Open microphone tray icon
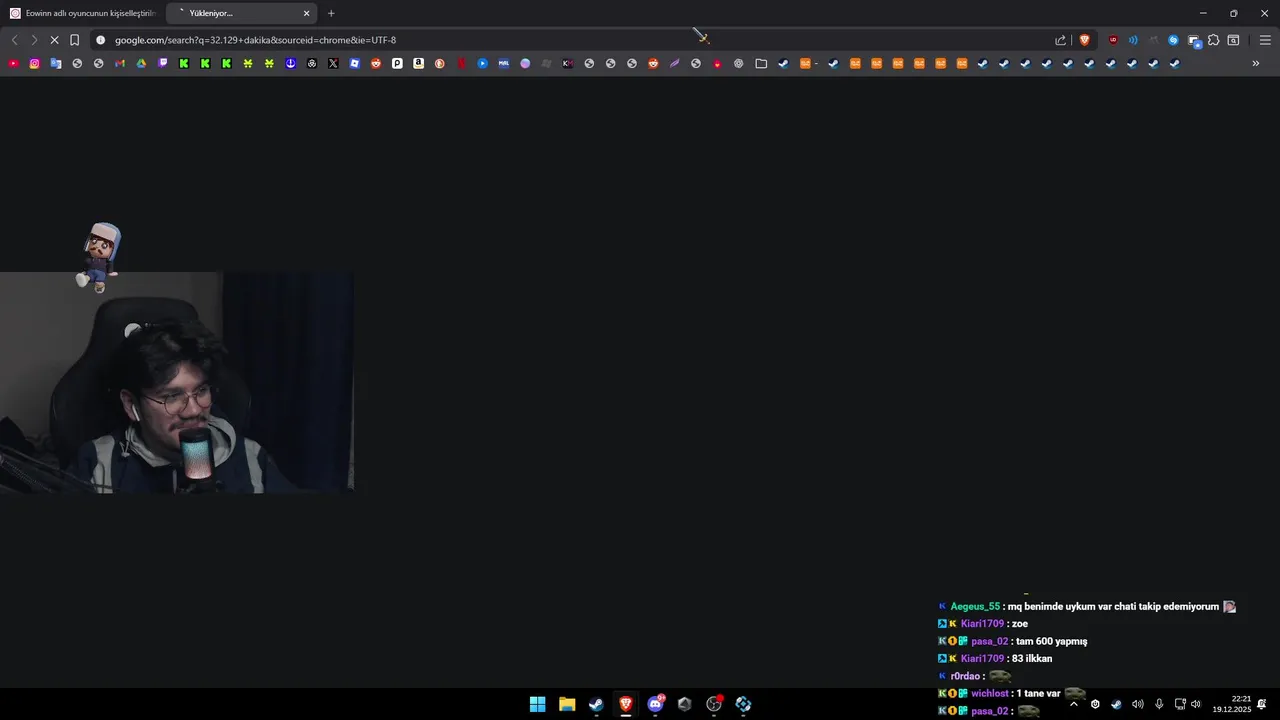Viewport: 1280px width, 720px height. pos(1159,704)
